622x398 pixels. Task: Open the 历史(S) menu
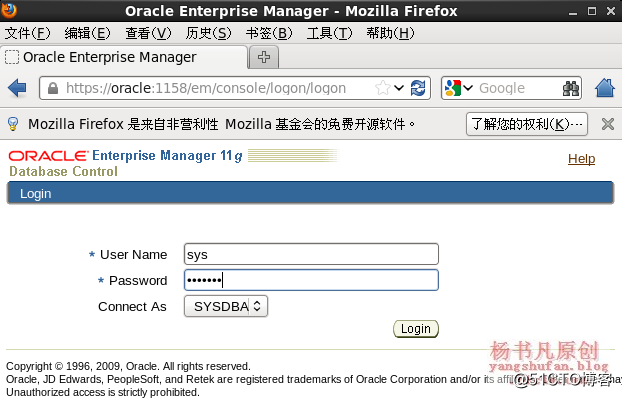pyautogui.click(x=208, y=33)
